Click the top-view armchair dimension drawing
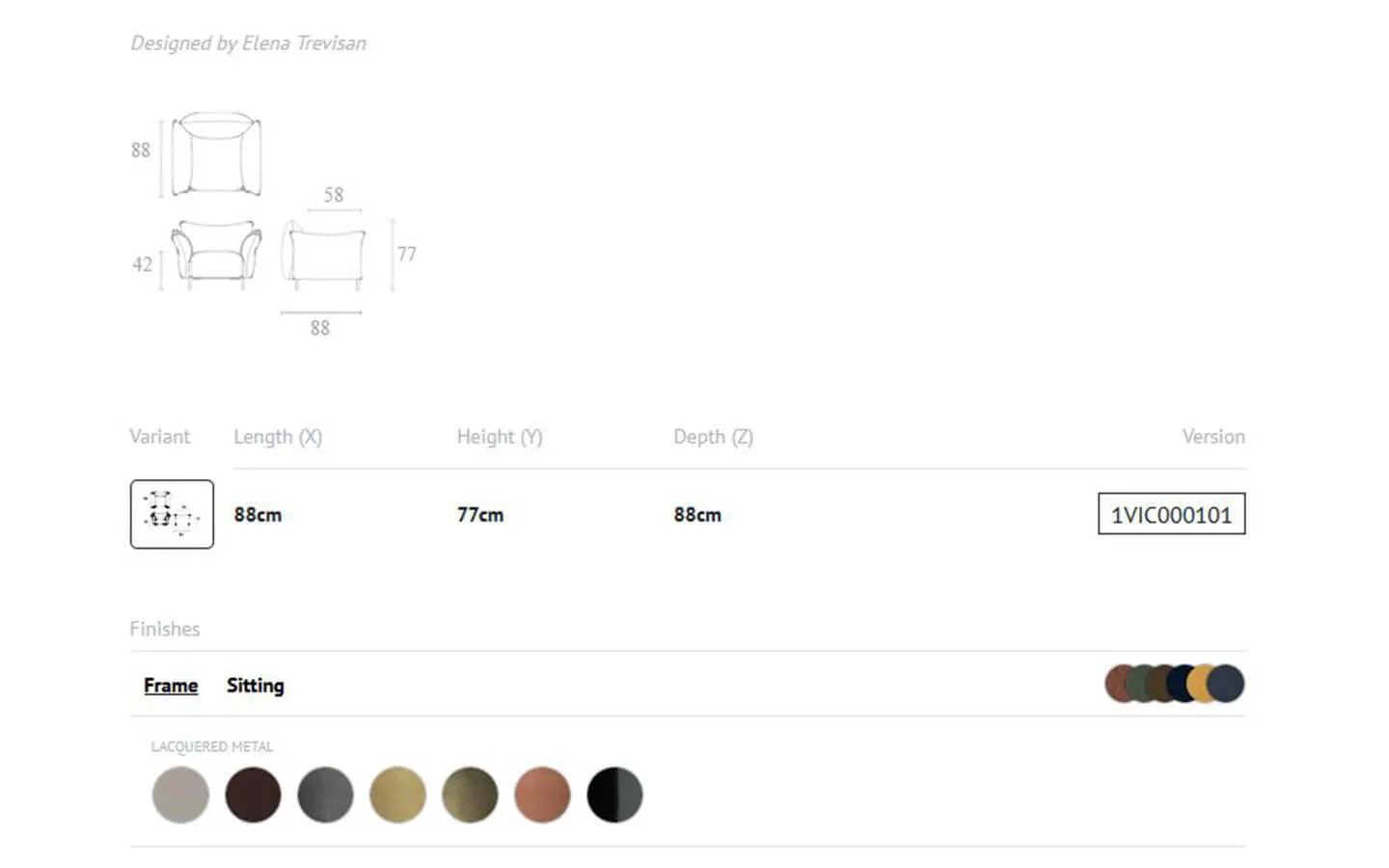Viewport: 1389px width, 868px height. click(216, 154)
